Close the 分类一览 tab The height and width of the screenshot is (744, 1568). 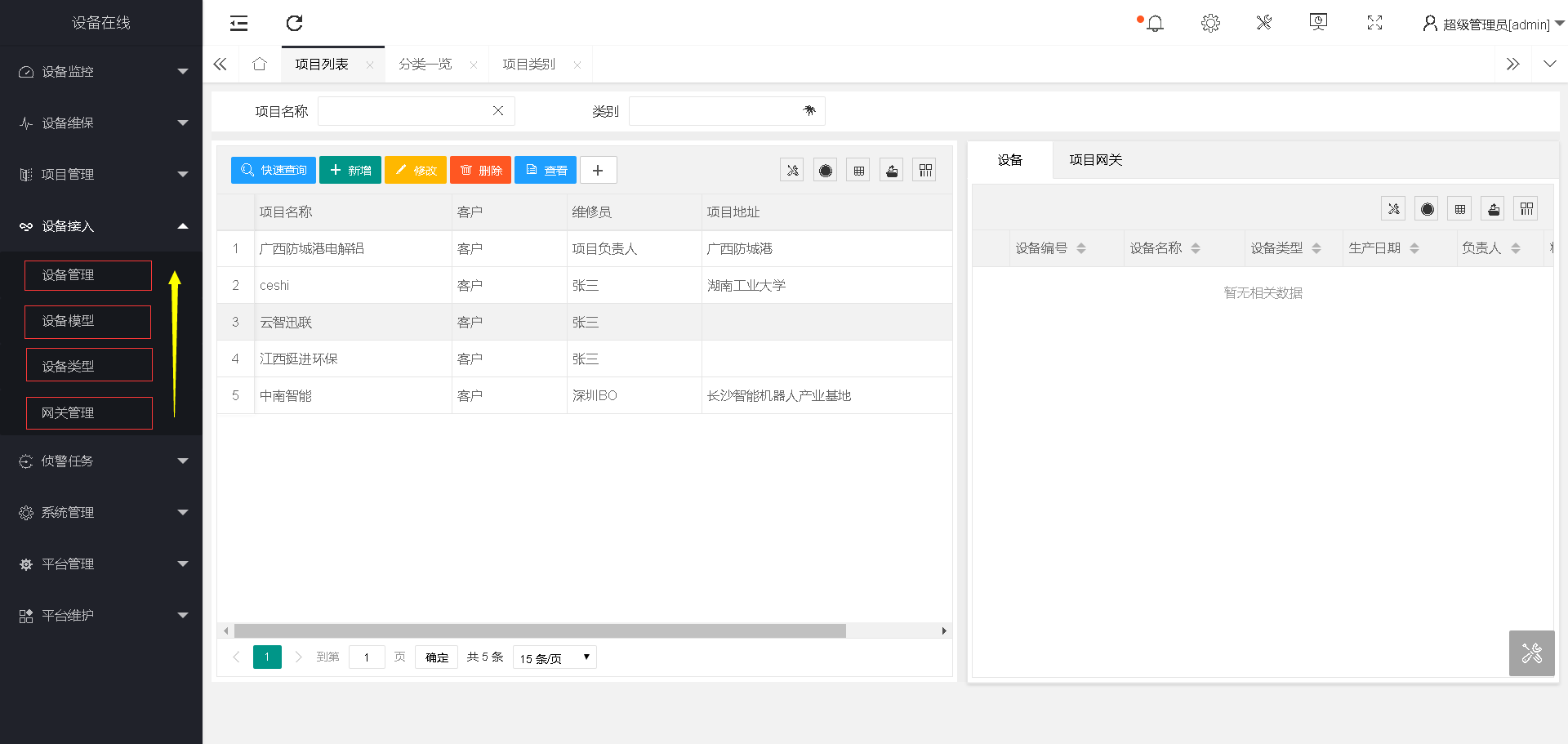(474, 65)
